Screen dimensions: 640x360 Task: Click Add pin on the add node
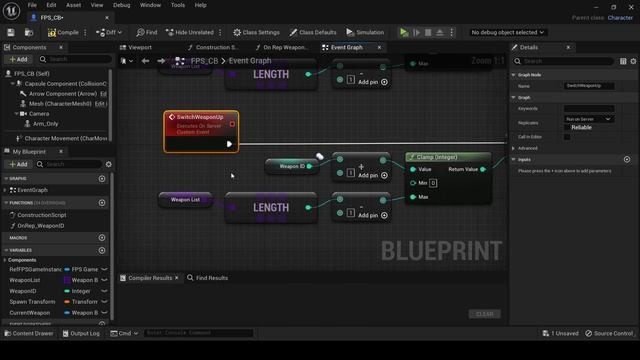tap(373, 176)
